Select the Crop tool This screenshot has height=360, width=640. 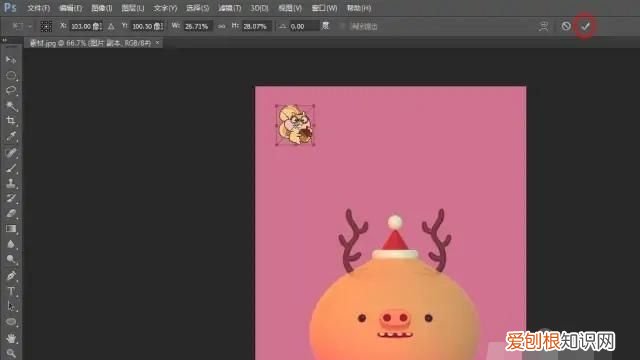11,121
